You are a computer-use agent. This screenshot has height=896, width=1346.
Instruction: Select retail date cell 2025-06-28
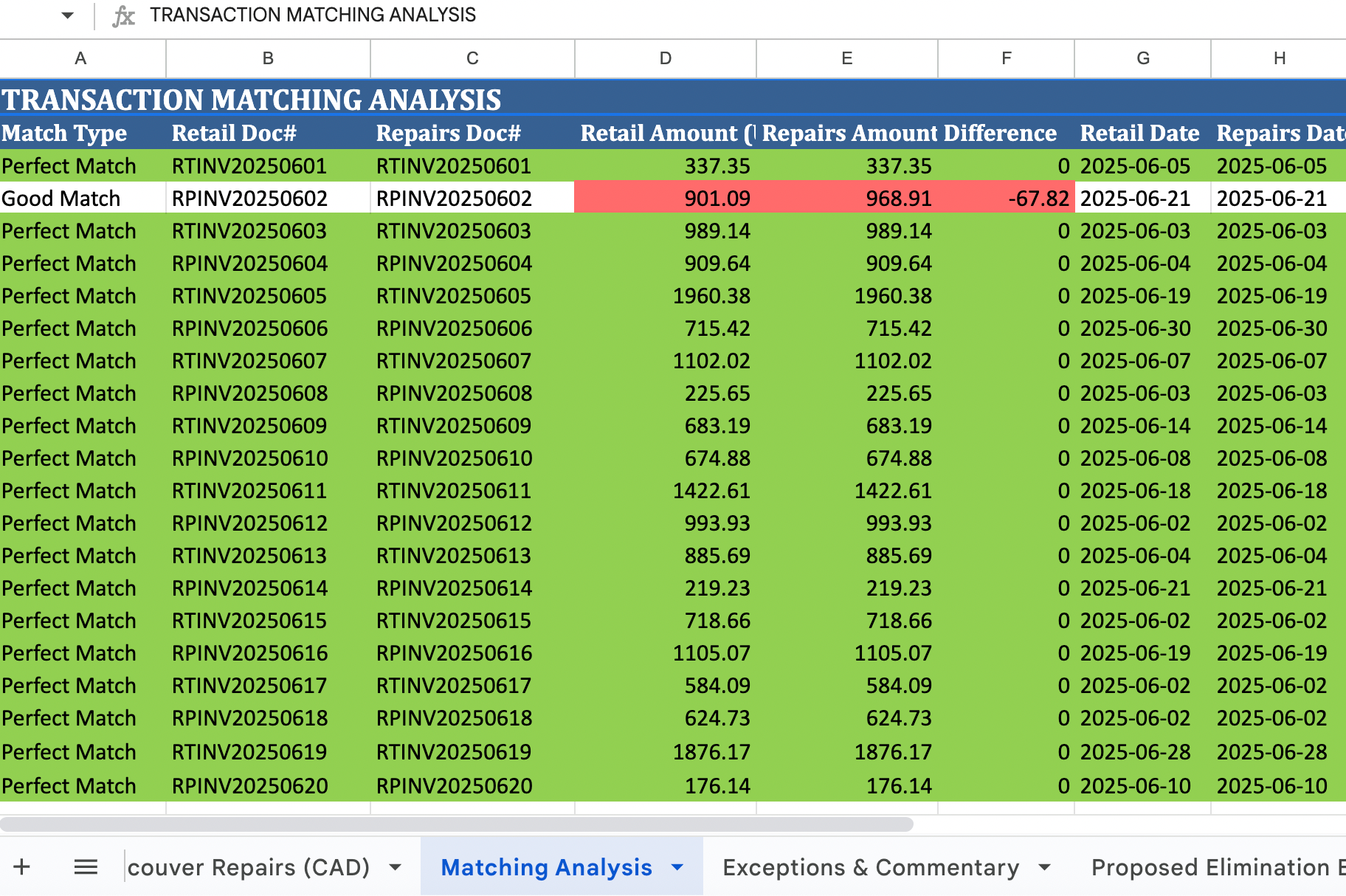click(1143, 751)
